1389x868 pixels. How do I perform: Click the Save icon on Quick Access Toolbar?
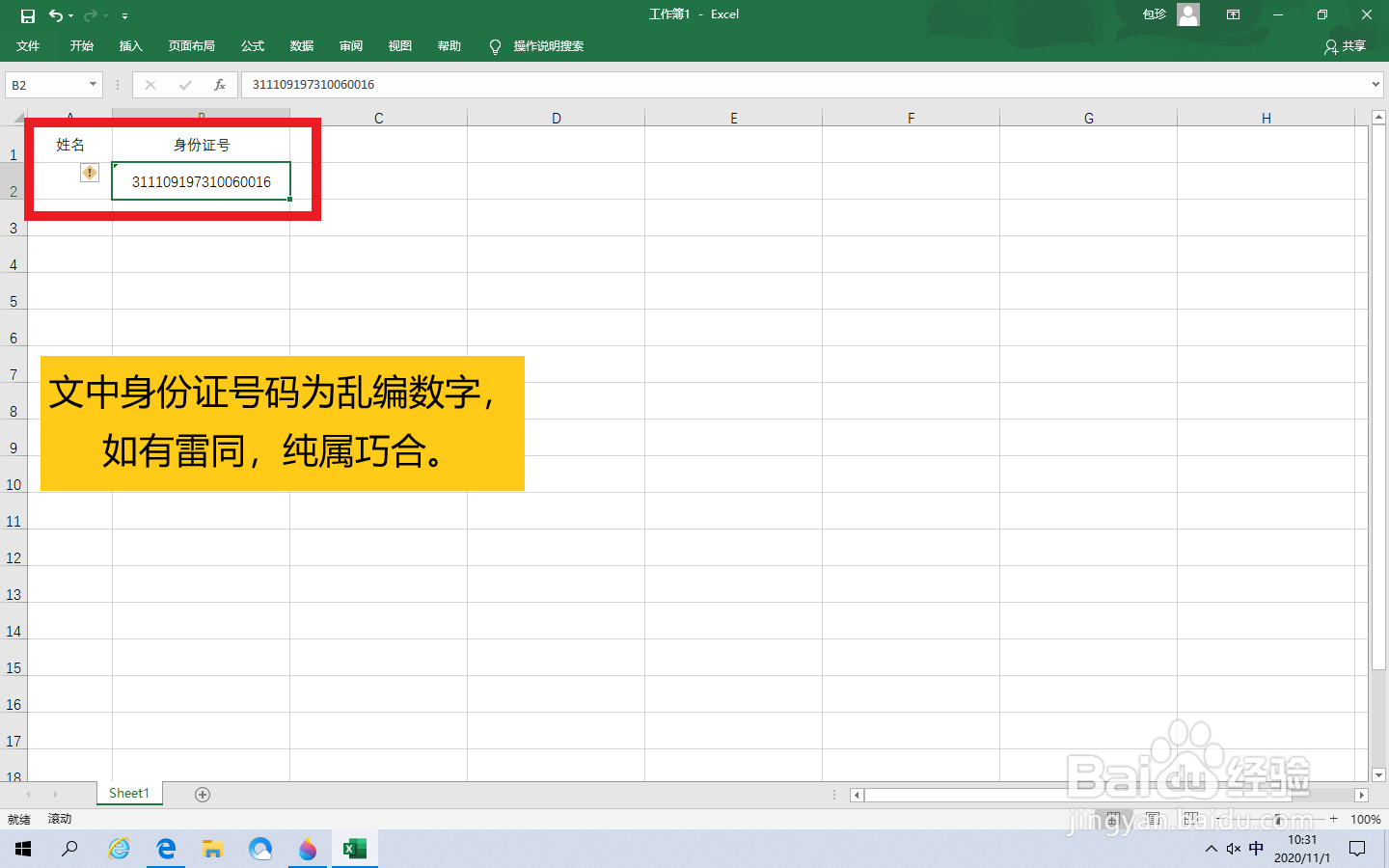27,15
